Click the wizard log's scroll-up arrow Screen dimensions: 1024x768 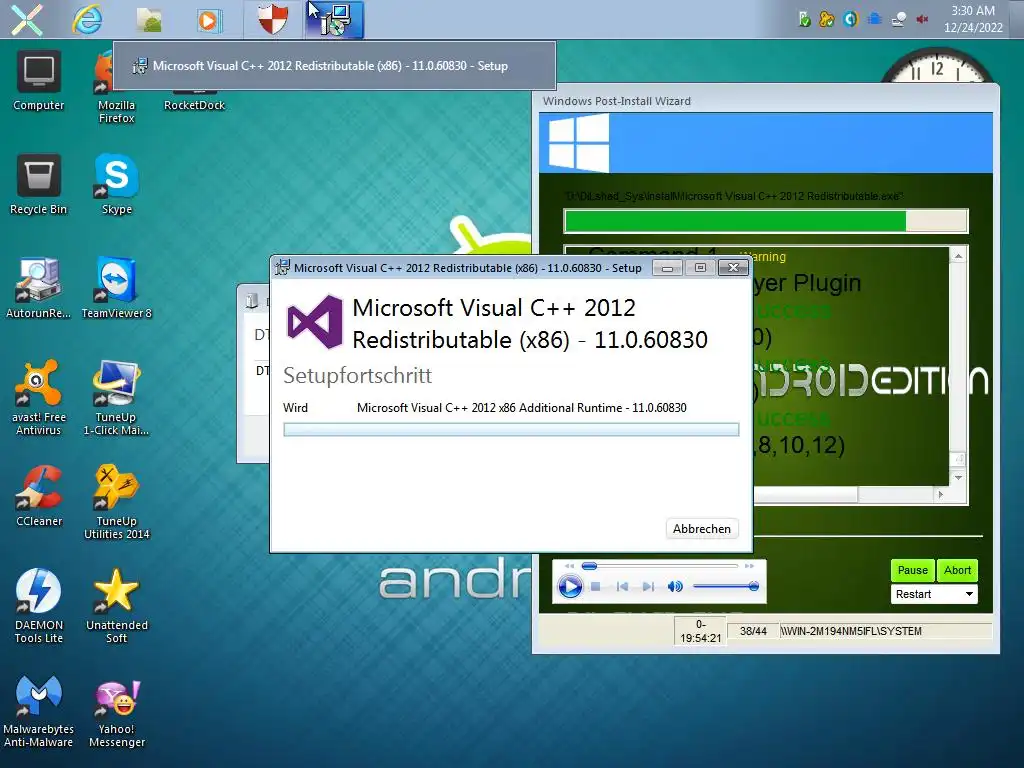tap(958, 257)
